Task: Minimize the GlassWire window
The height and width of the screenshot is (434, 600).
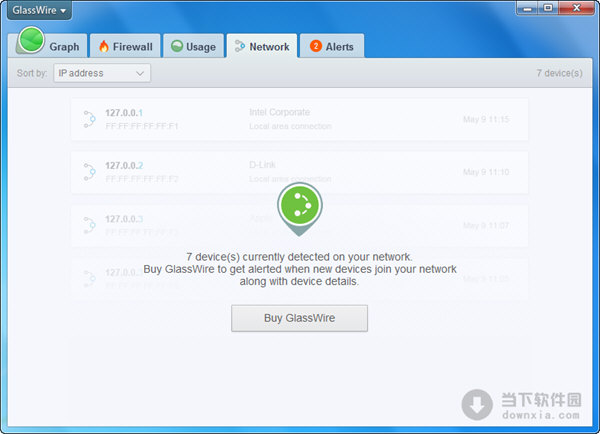Action: point(527,8)
